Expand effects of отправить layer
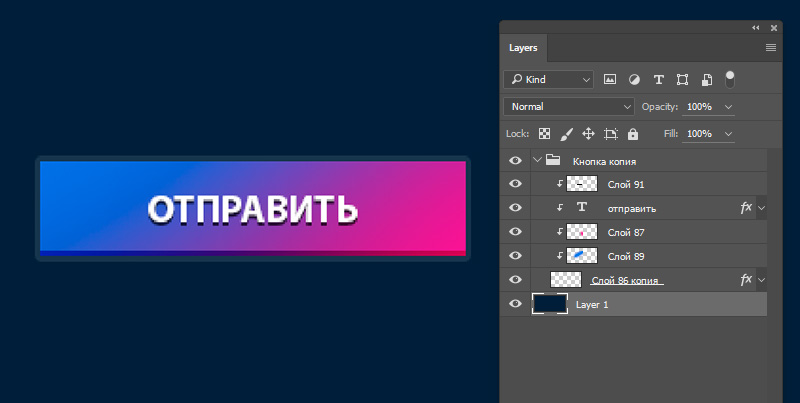 click(761, 208)
